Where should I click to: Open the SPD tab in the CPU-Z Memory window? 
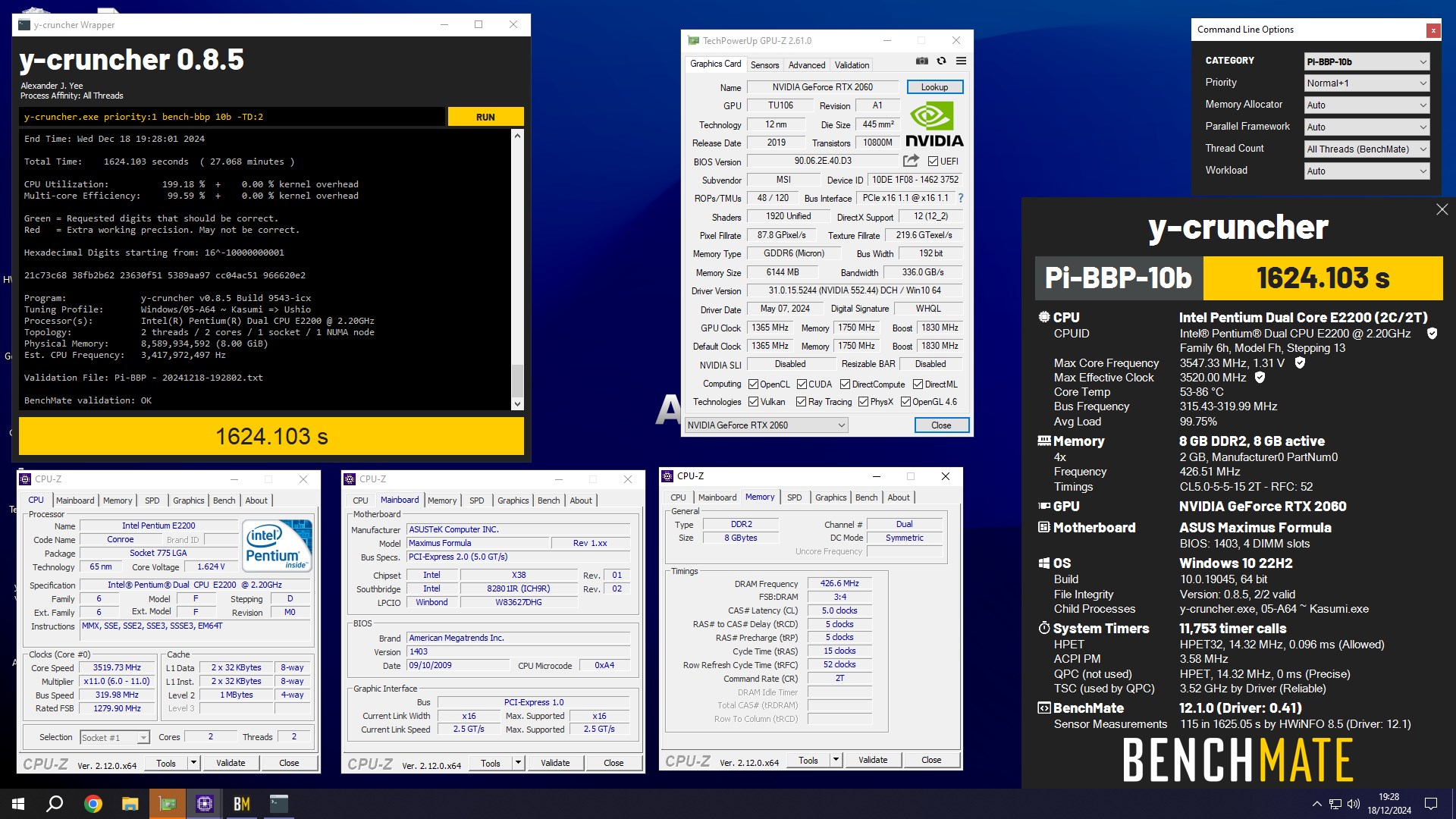tap(794, 497)
